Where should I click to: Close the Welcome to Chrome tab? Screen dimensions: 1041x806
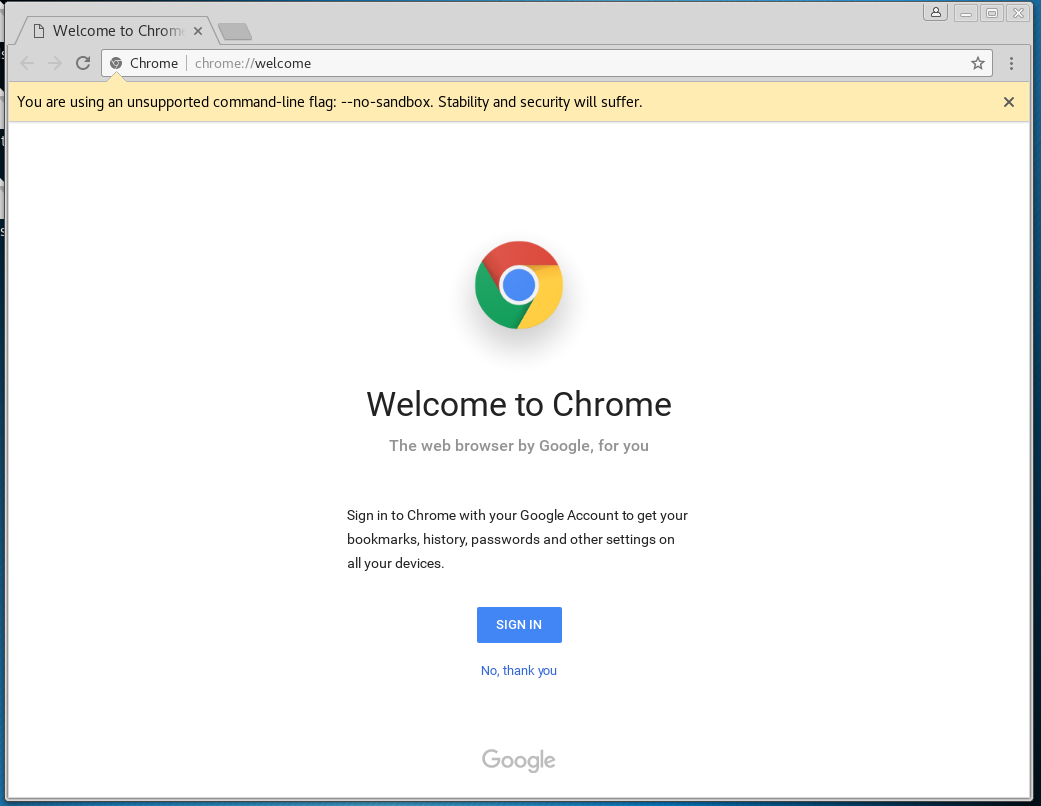(198, 31)
